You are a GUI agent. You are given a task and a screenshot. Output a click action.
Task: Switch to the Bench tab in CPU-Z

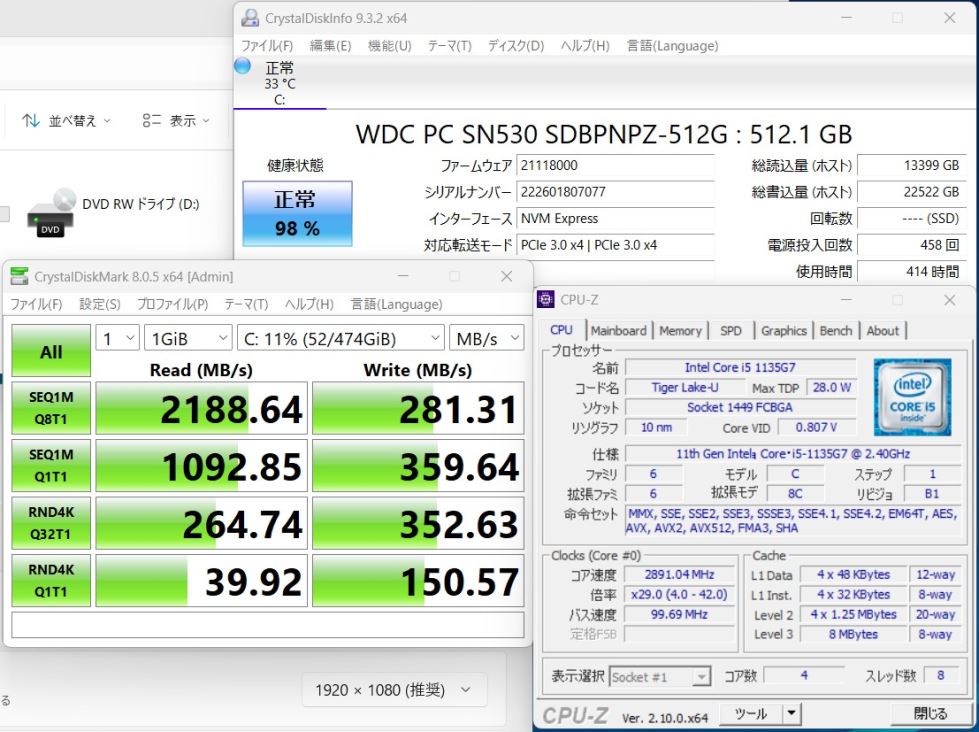click(x=836, y=330)
